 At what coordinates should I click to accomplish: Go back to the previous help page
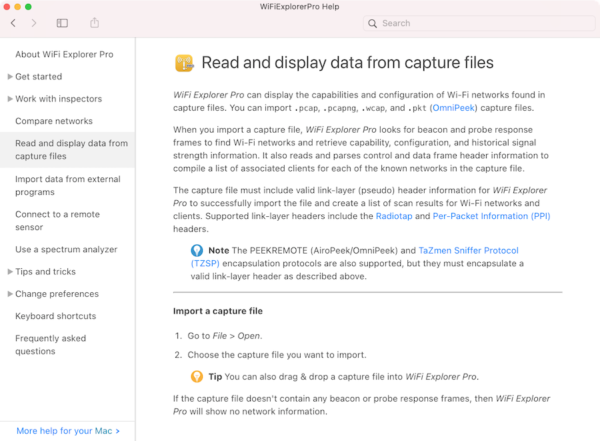tap(13, 23)
